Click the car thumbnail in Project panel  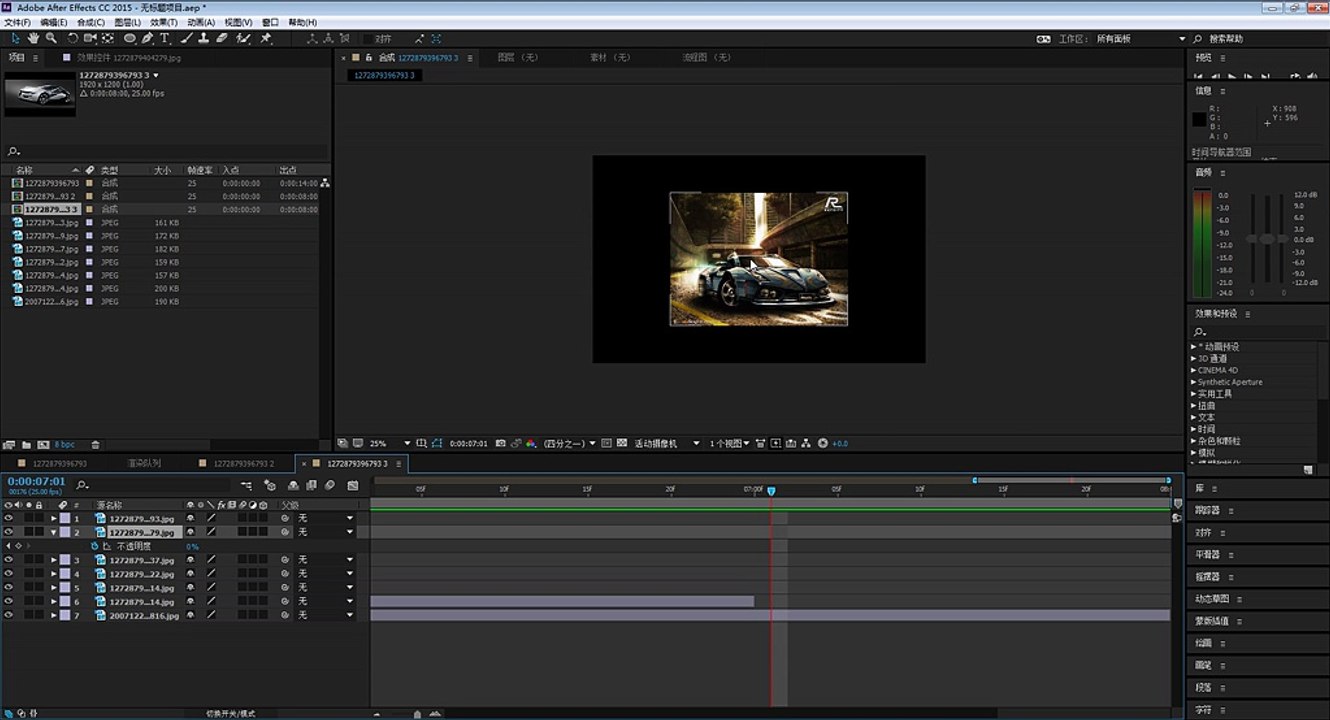coord(40,93)
